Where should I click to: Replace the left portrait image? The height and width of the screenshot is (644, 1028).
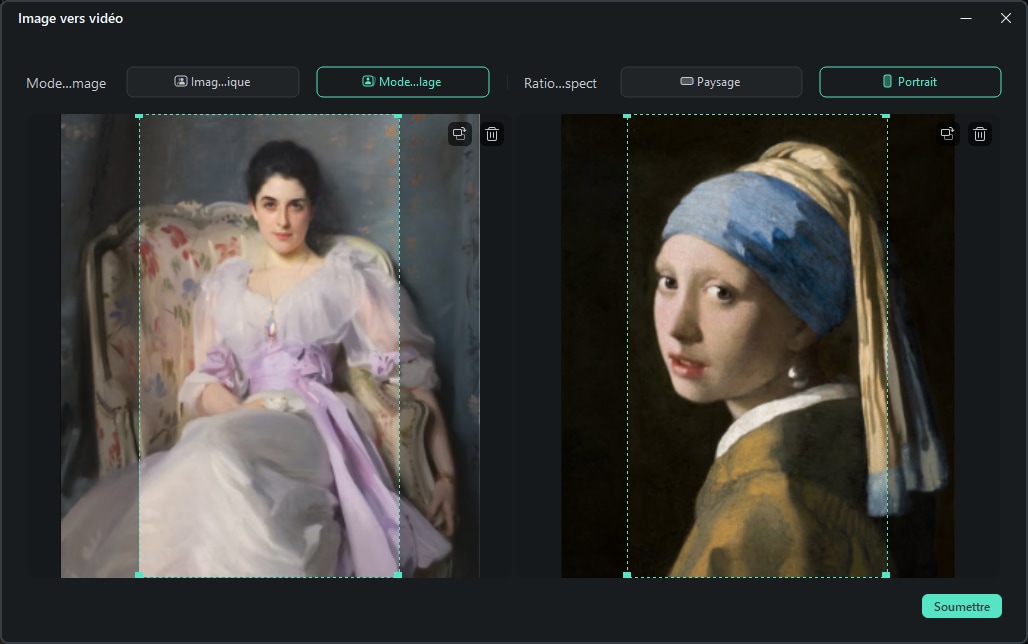460,134
